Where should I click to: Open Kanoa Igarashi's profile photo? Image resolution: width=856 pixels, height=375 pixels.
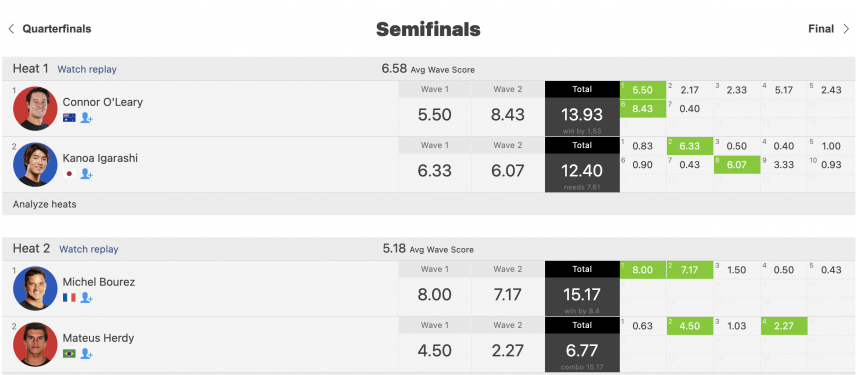(x=35, y=164)
